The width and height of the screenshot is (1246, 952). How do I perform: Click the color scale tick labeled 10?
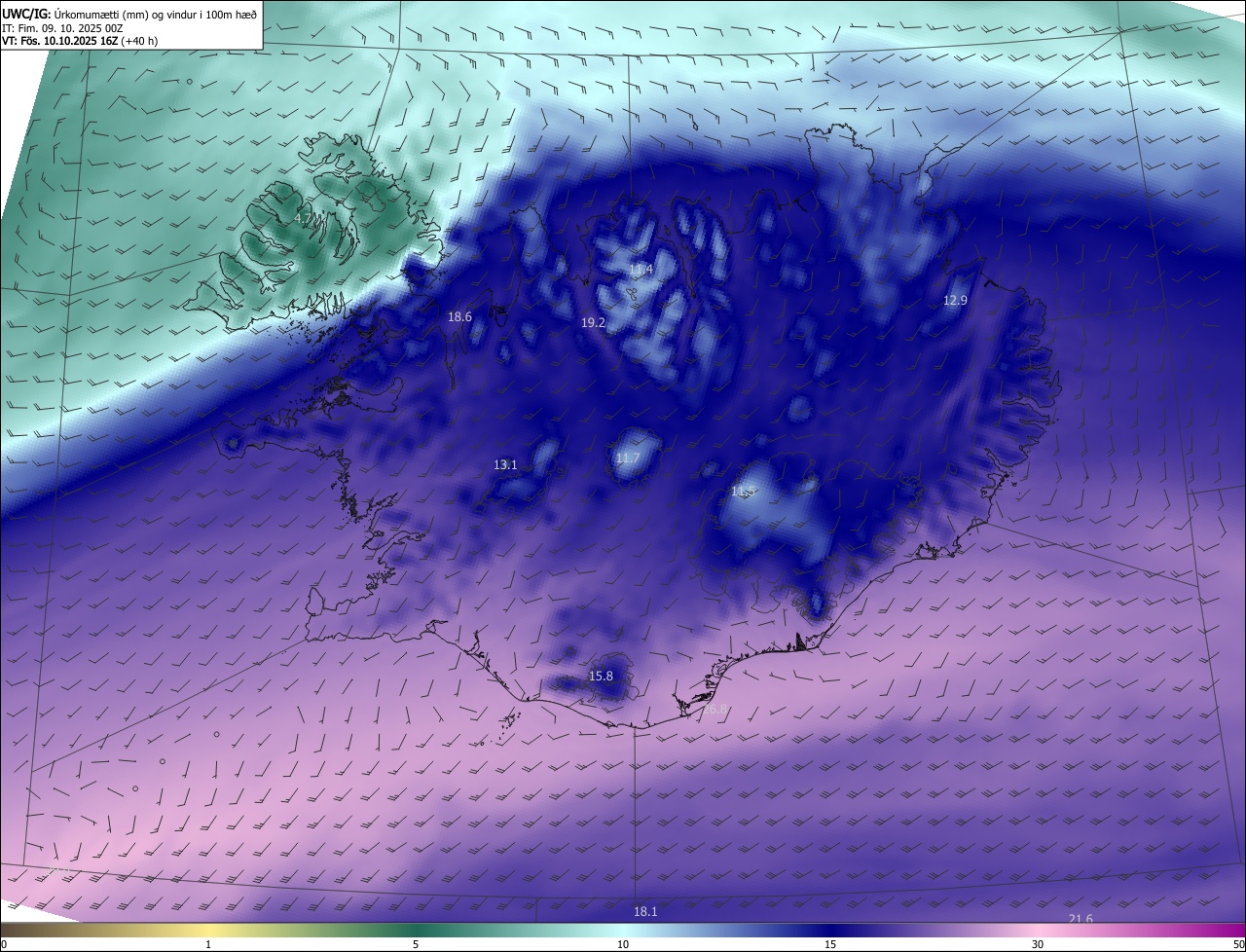[x=623, y=944]
